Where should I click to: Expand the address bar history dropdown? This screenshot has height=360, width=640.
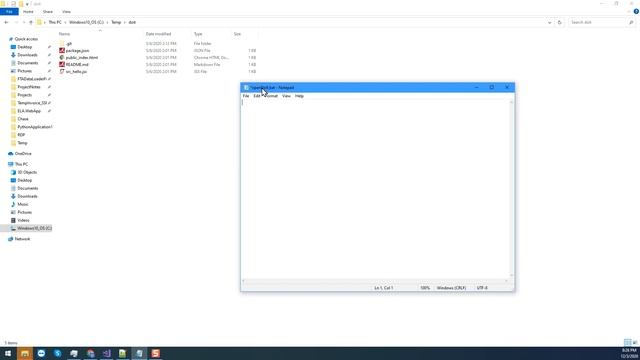tap(549, 22)
